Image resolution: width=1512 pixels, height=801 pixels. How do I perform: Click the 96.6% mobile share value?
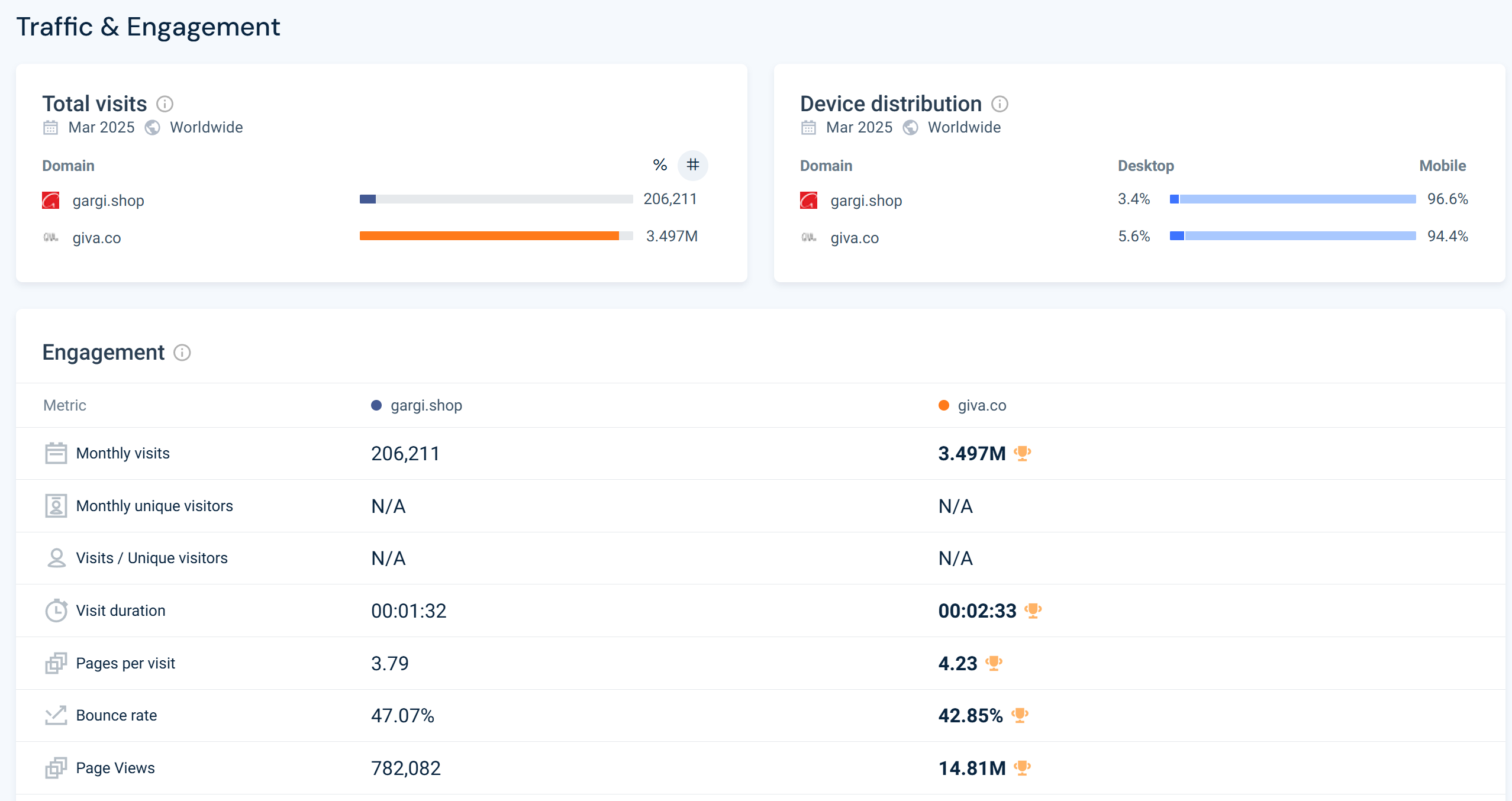pos(1447,199)
